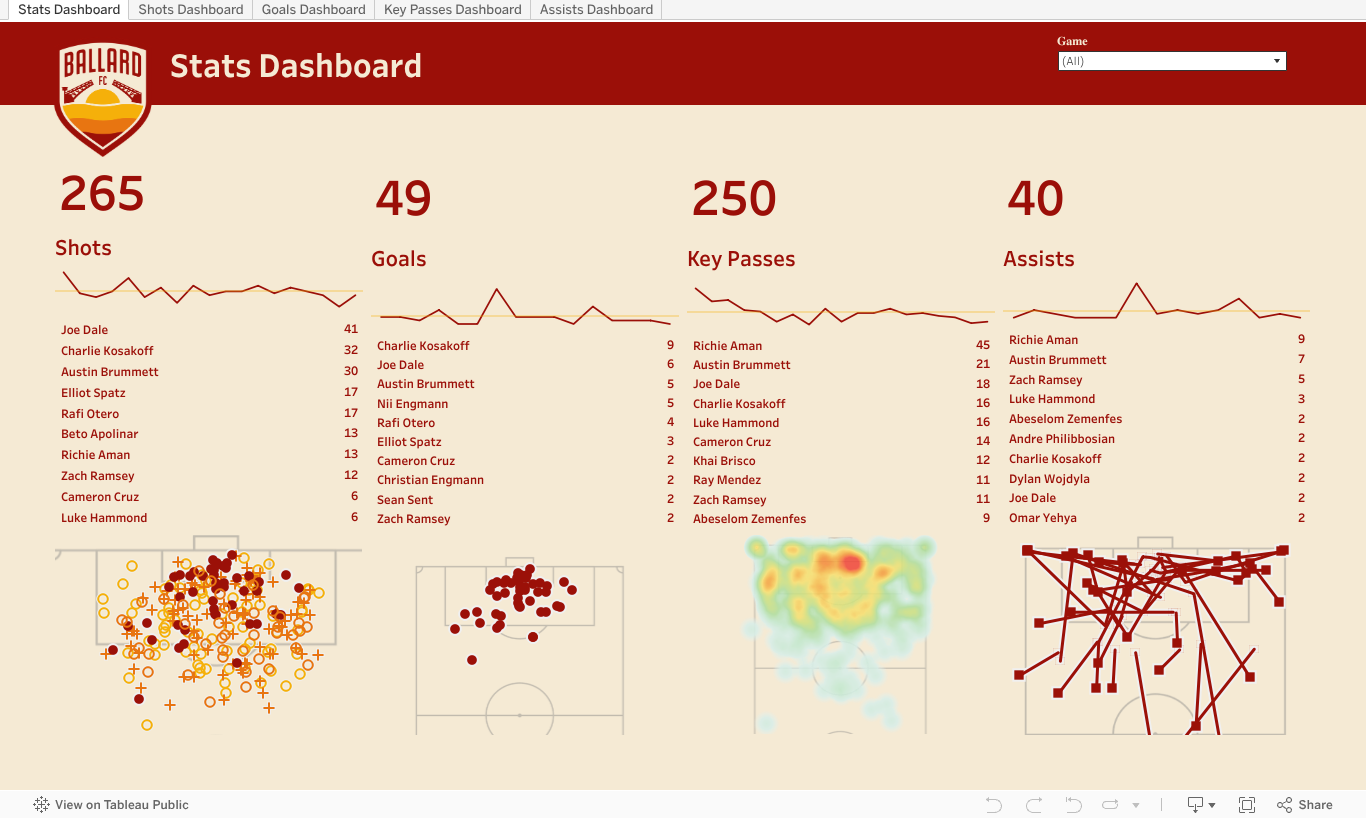Click the undo arrow in the bottom toolbar
Screen dimensions: 1366x818
tap(993, 805)
